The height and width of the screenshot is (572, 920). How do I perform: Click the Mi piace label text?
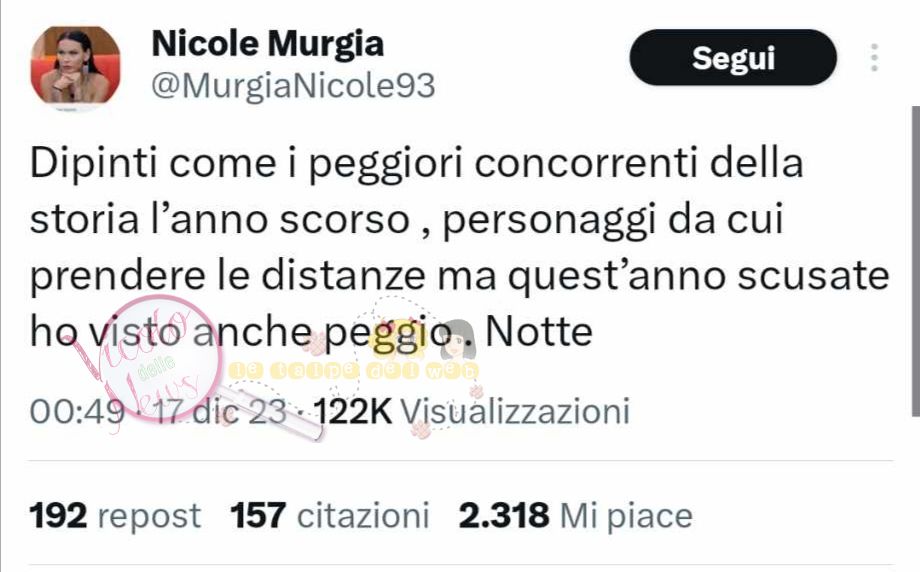coord(626,516)
